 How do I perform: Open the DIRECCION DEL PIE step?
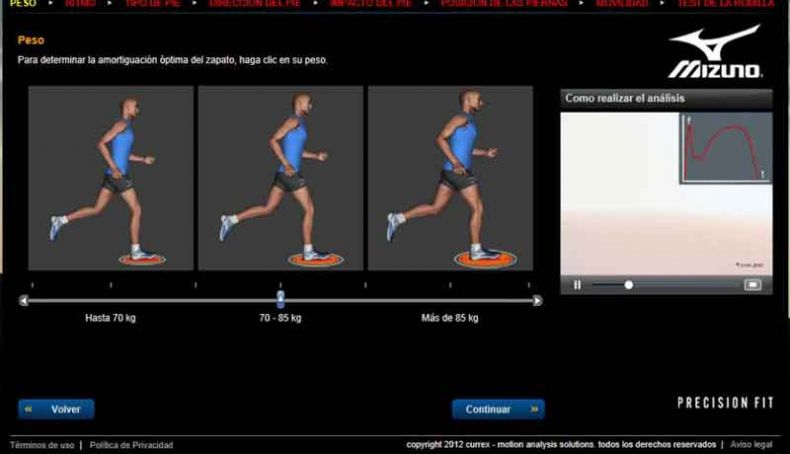254,3
